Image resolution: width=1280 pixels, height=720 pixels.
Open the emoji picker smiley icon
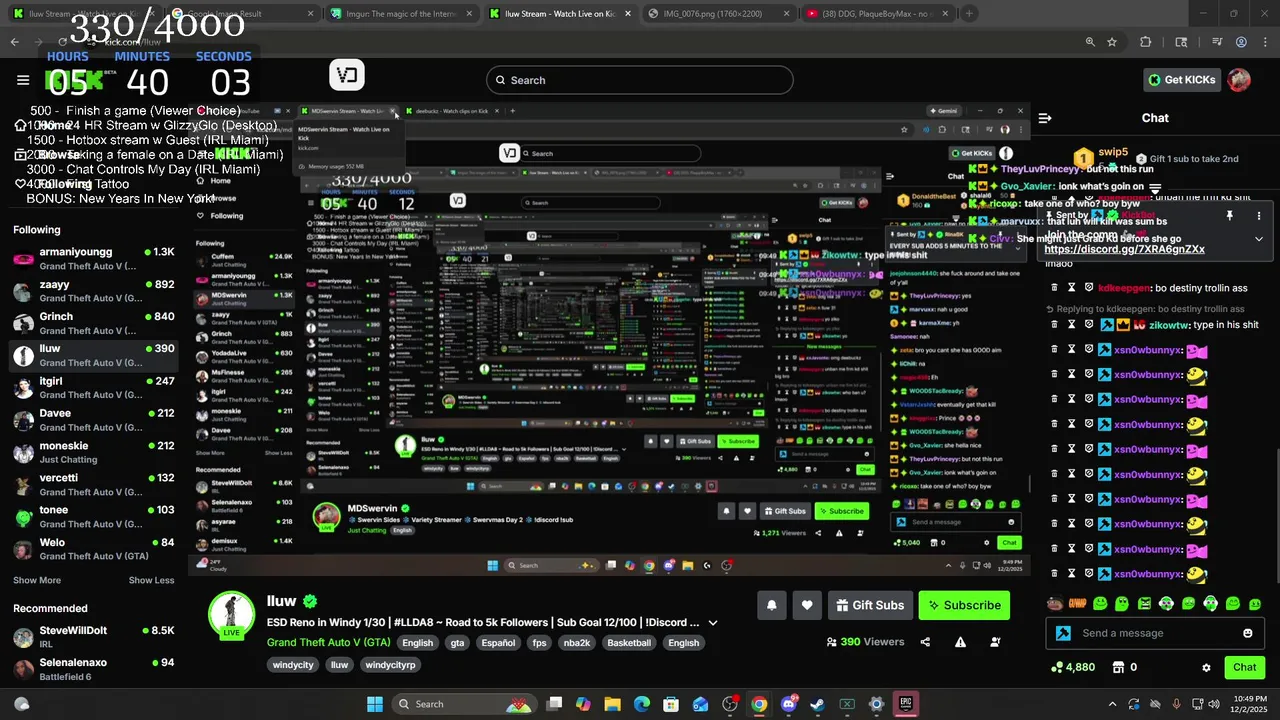pyautogui.click(x=1247, y=633)
